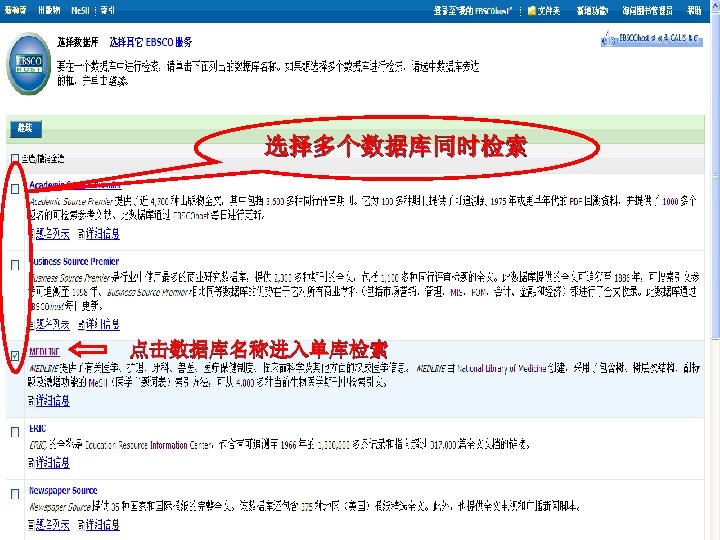Uncheck the MEDLINE checkbox
Image resolution: width=720 pixels, height=540 pixels.
15,355
